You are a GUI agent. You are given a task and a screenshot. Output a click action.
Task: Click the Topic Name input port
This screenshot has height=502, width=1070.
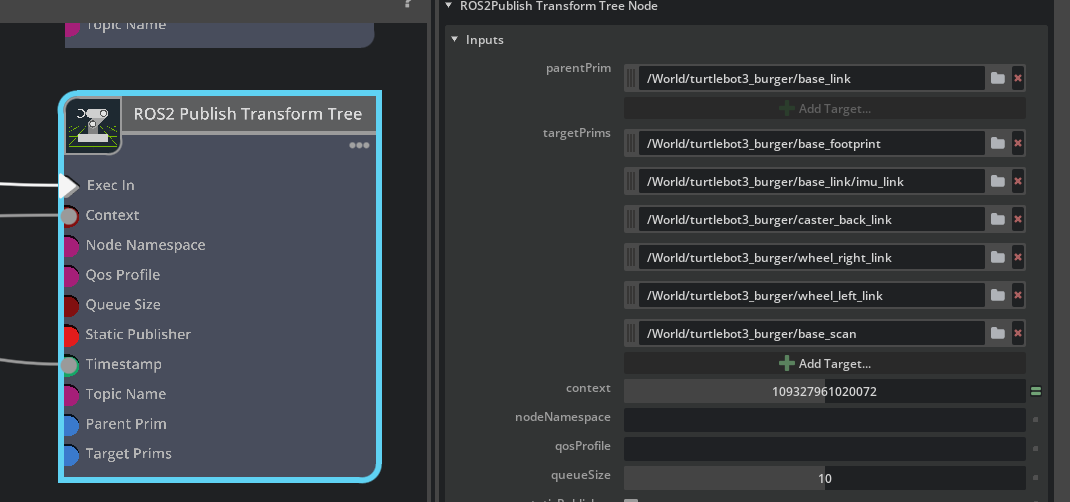click(x=70, y=395)
